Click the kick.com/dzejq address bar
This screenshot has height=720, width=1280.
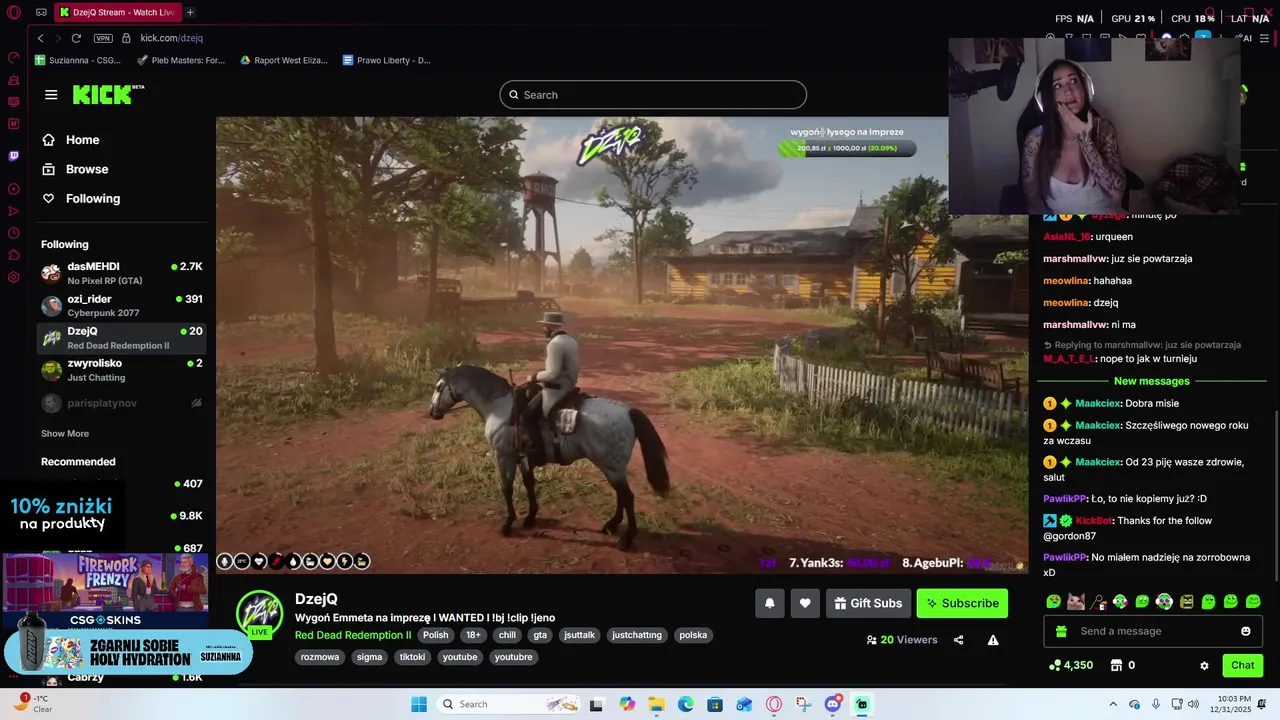tap(171, 38)
